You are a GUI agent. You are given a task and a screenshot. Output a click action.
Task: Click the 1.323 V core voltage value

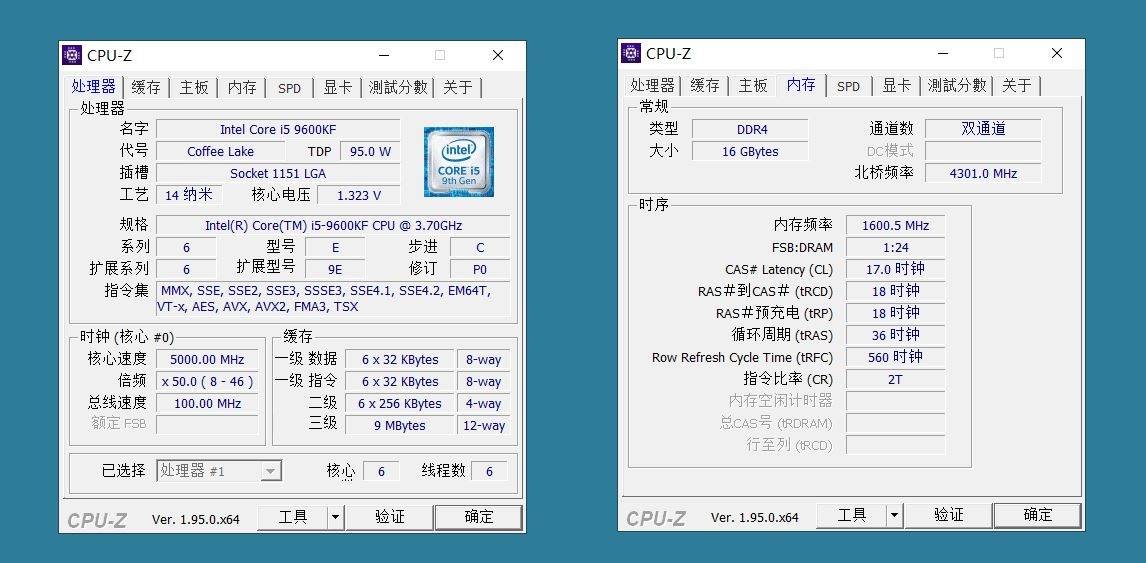(x=358, y=195)
